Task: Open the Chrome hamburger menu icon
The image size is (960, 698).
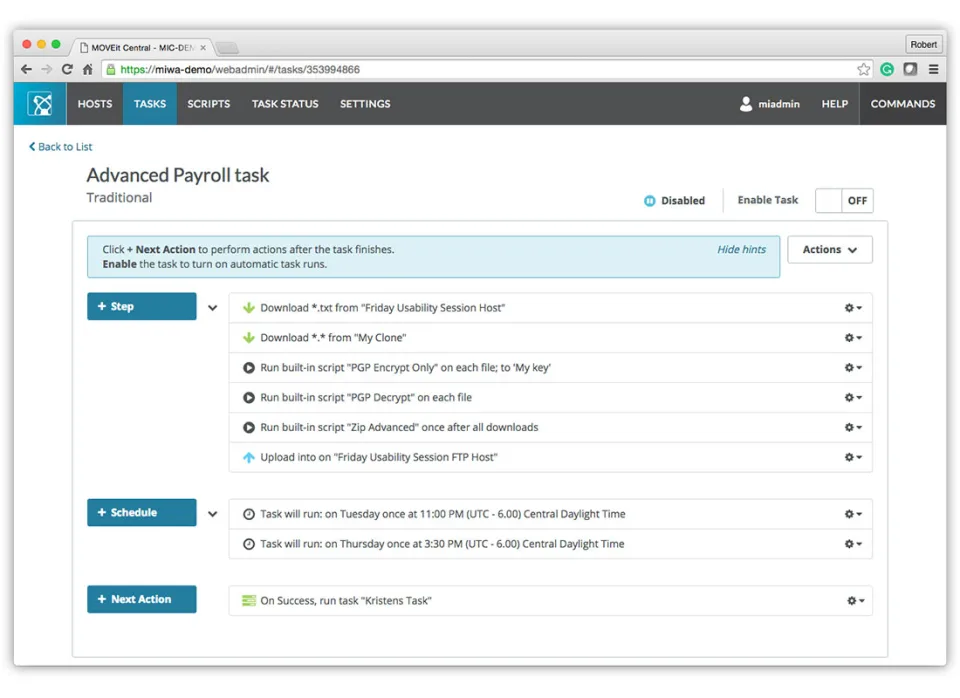Action: (933, 69)
